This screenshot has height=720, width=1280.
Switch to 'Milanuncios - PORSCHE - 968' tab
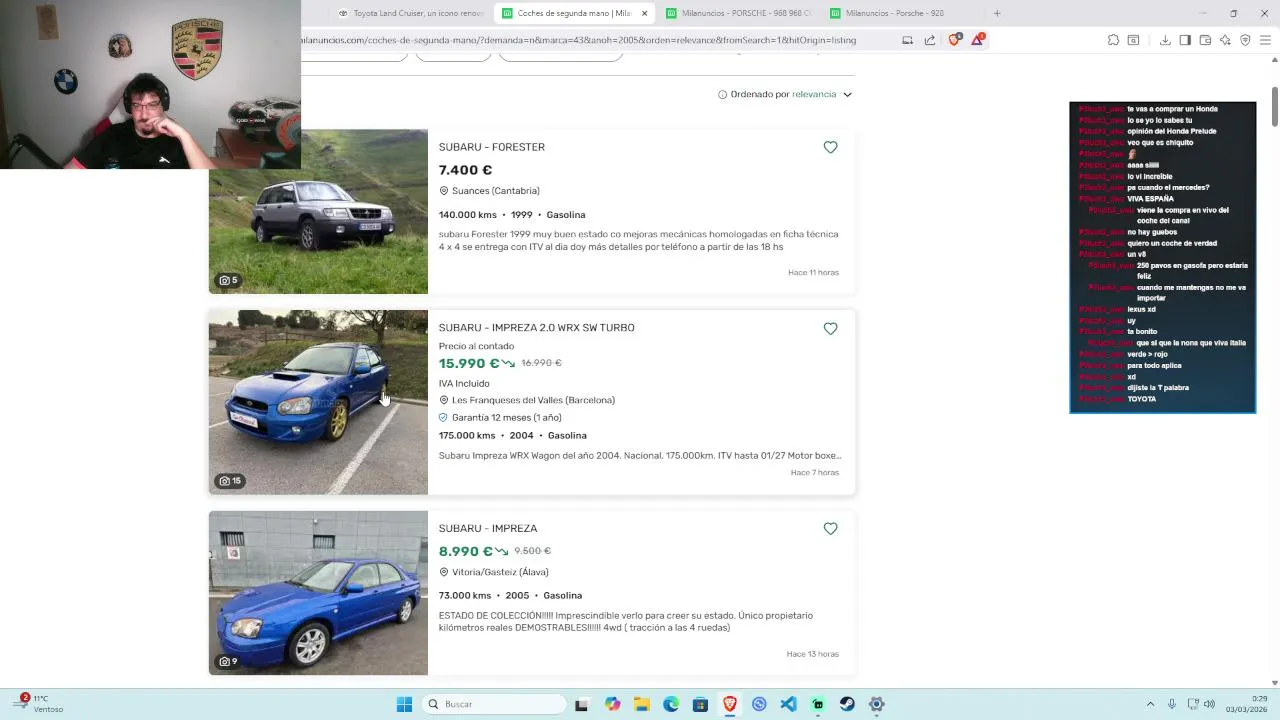pos(738,13)
